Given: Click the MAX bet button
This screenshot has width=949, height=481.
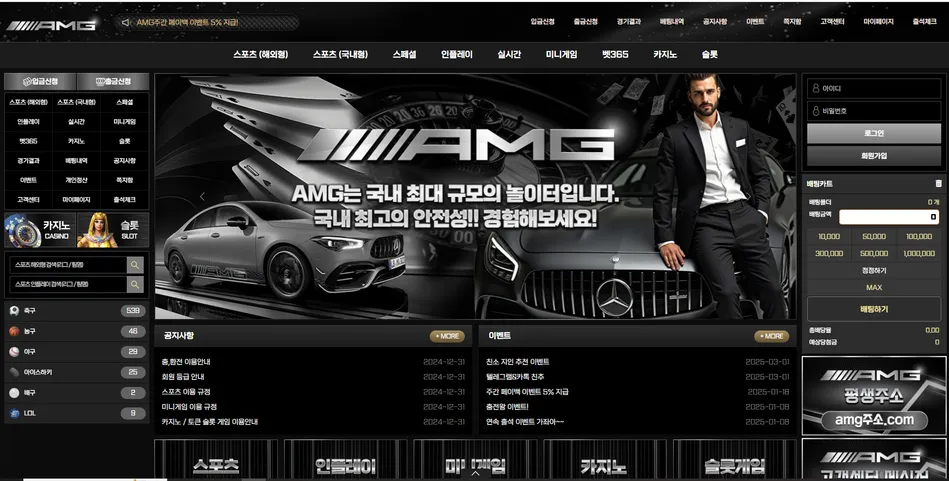Looking at the screenshot, I should point(873,287).
